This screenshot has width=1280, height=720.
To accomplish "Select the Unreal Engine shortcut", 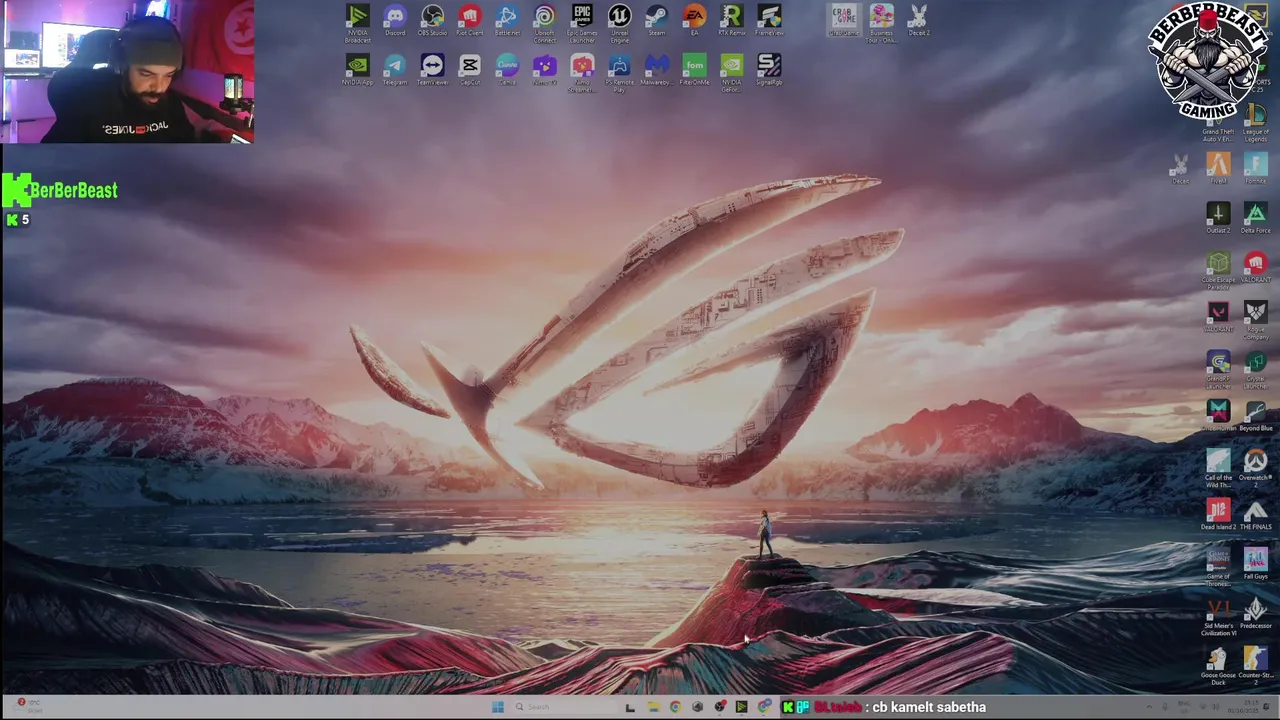I will coord(619,23).
